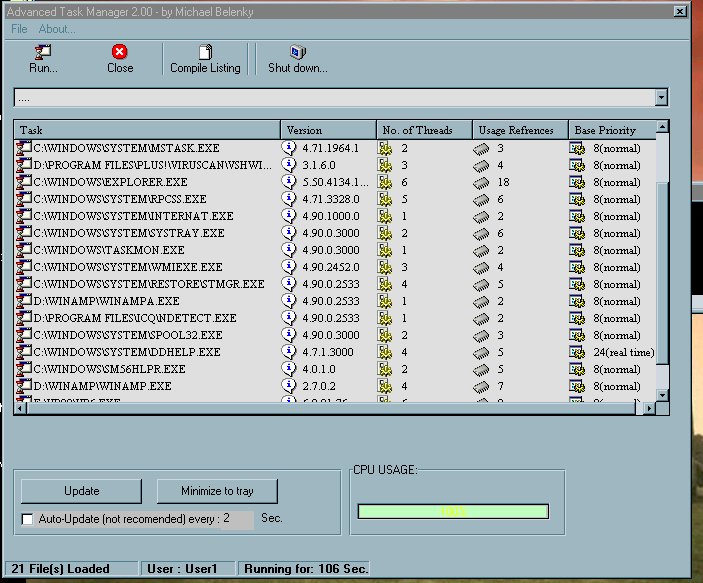703x583 pixels.
Task: Click the 21 File(s) Loaded status text
Action: tap(61, 569)
